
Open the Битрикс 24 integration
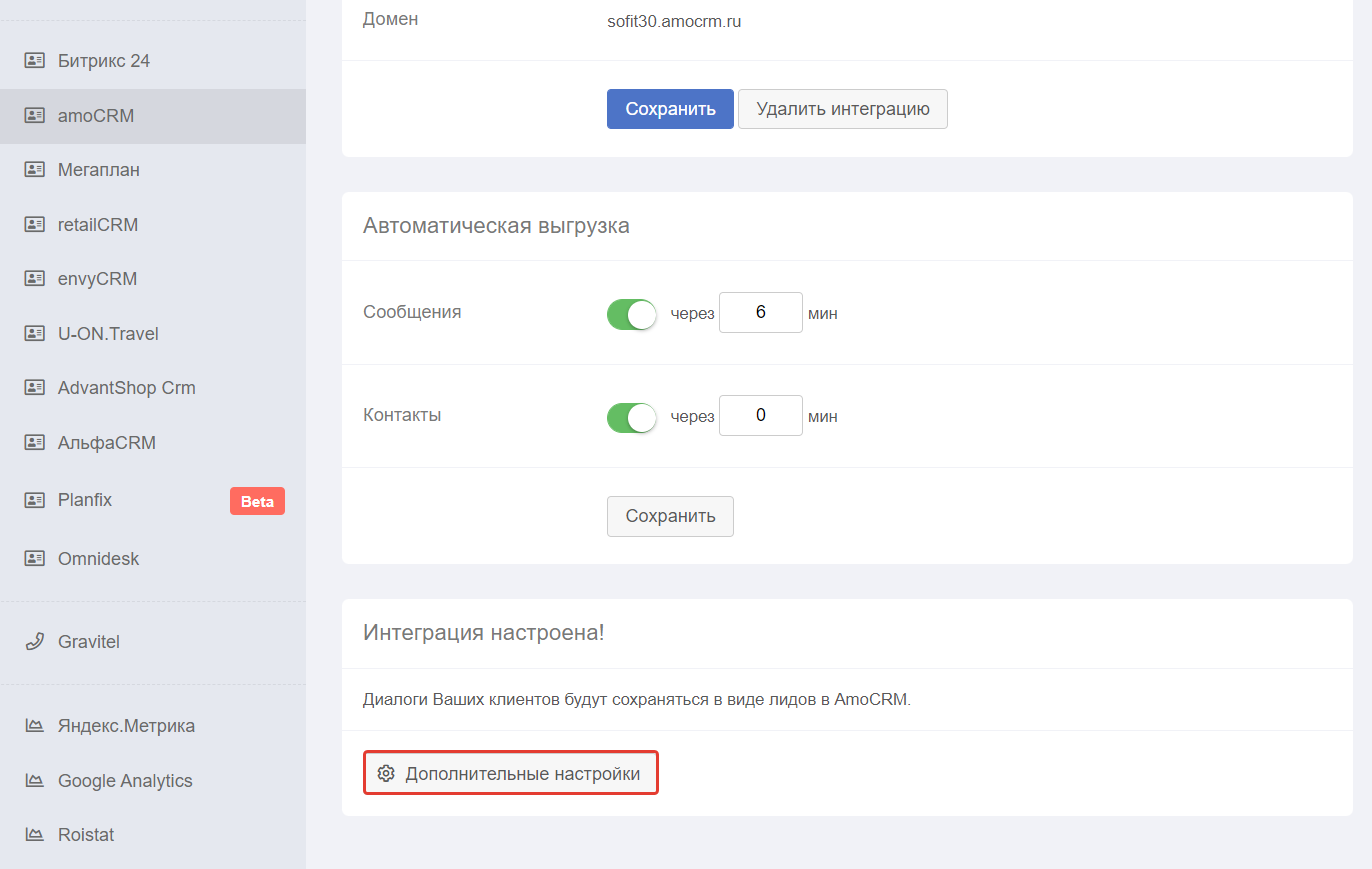pyautogui.click(x=153, y=61)
